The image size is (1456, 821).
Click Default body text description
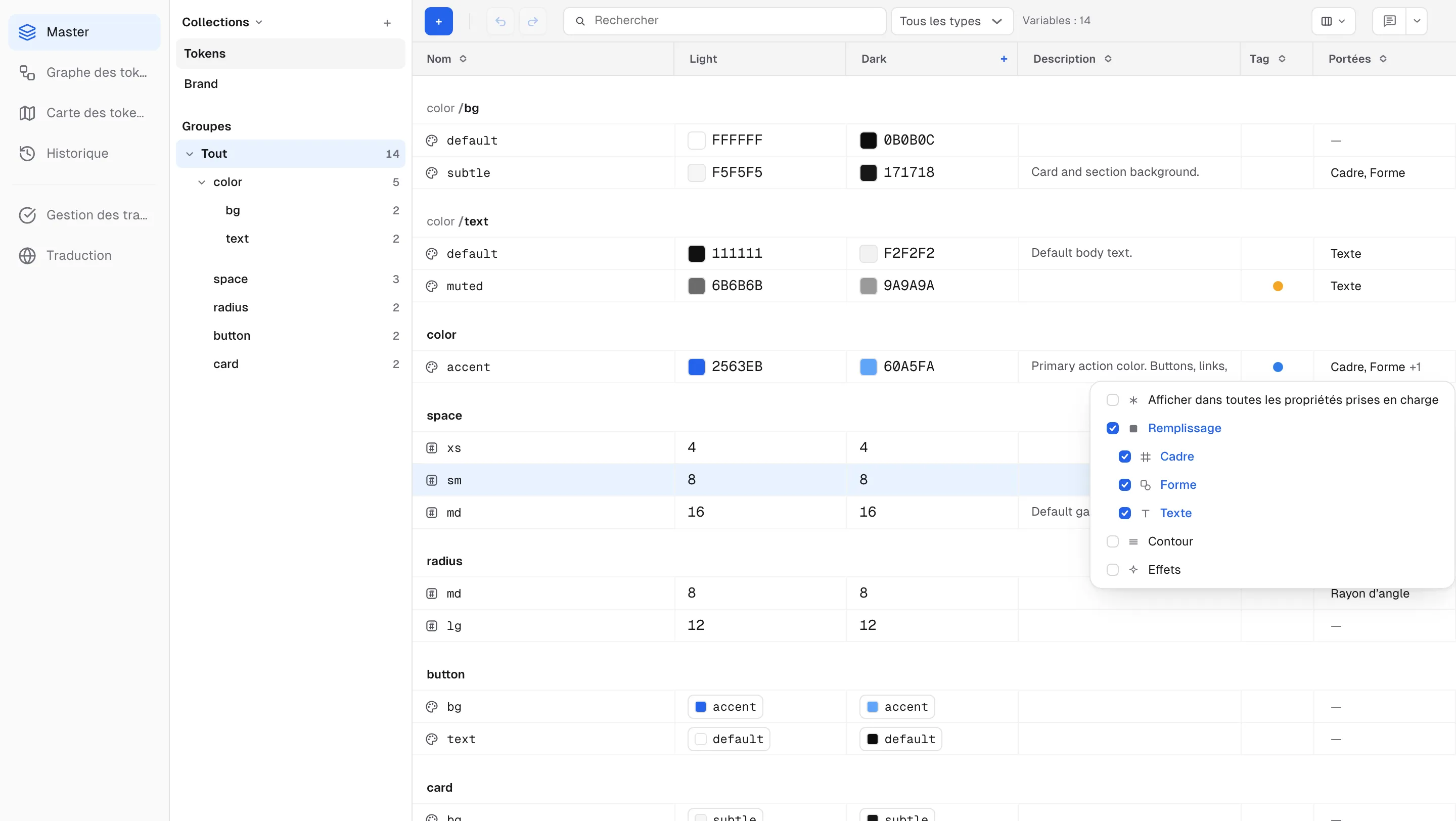(1081, 253)
